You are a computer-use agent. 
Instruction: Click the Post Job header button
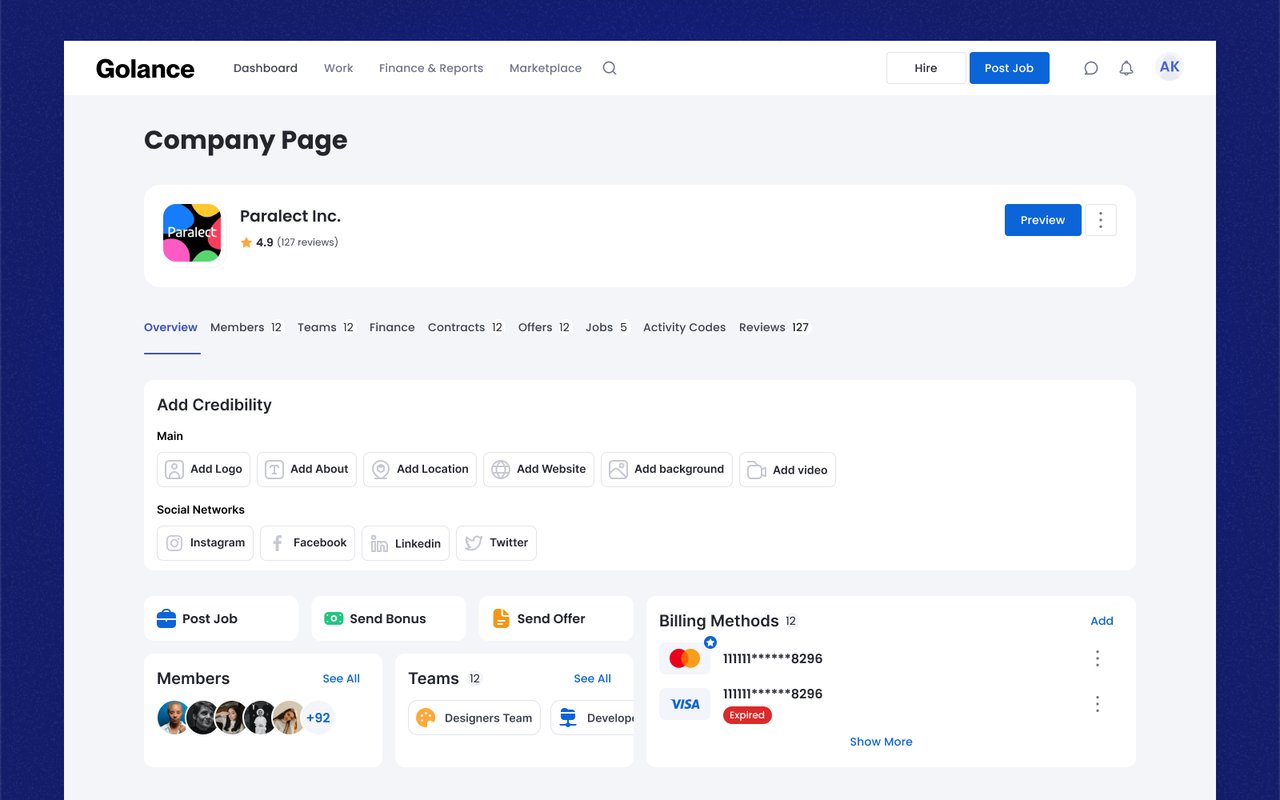1009,68
